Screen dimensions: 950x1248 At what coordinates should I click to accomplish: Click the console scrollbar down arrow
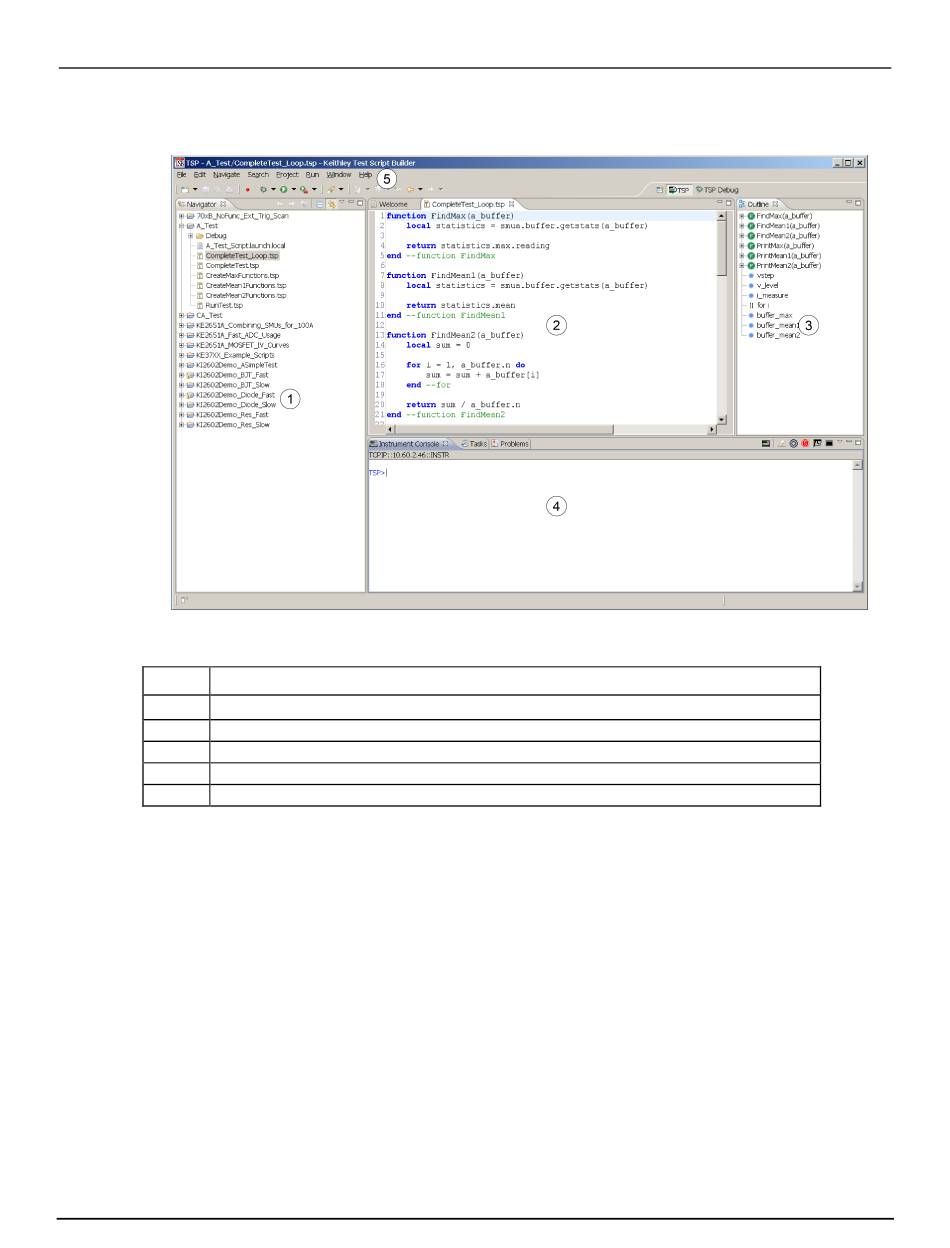(857, 586)
